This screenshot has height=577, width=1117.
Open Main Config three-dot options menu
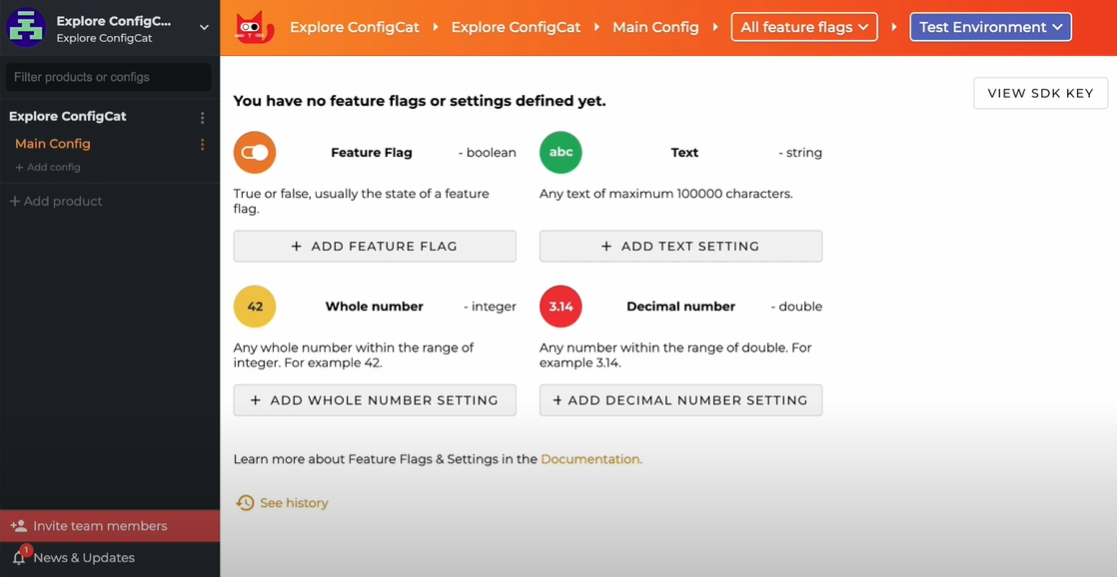pyautogui.click(x=202, y=144)
